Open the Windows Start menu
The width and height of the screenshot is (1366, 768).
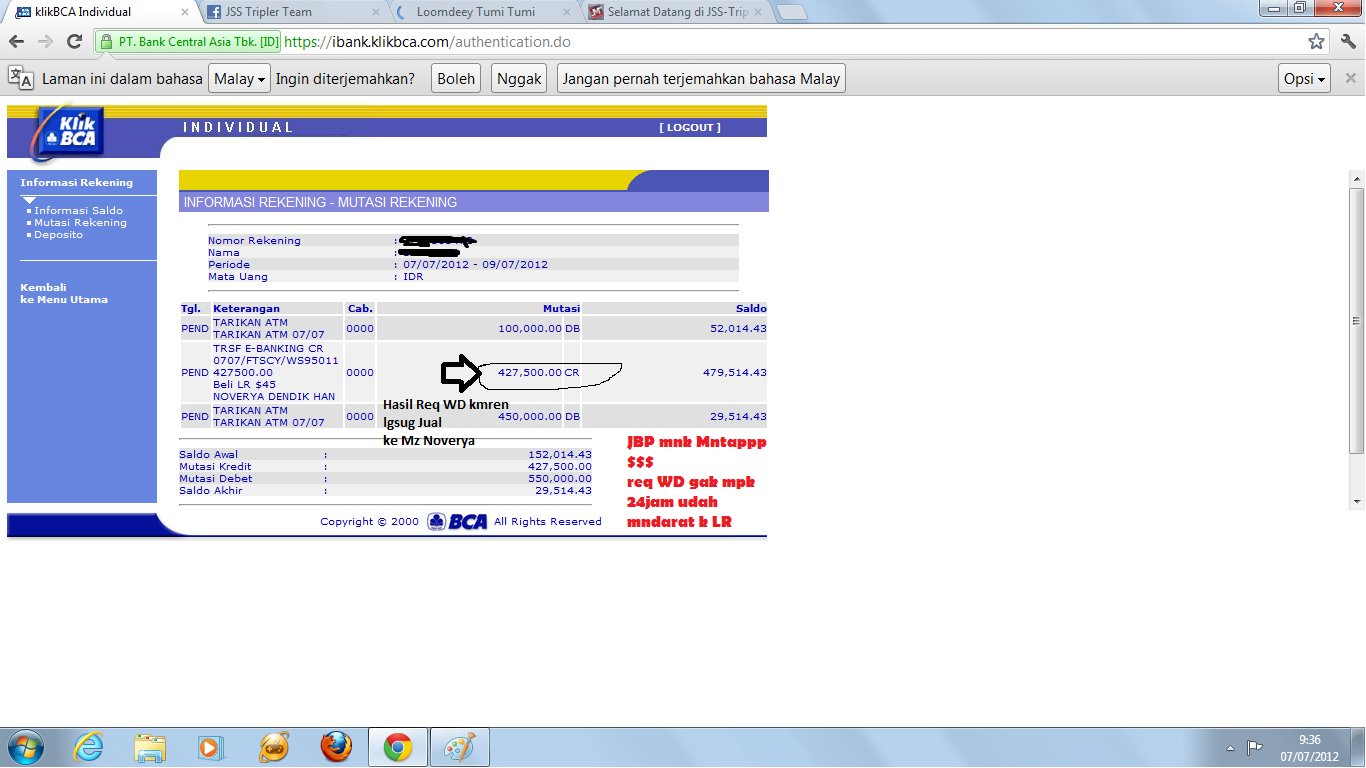[24, 747]
